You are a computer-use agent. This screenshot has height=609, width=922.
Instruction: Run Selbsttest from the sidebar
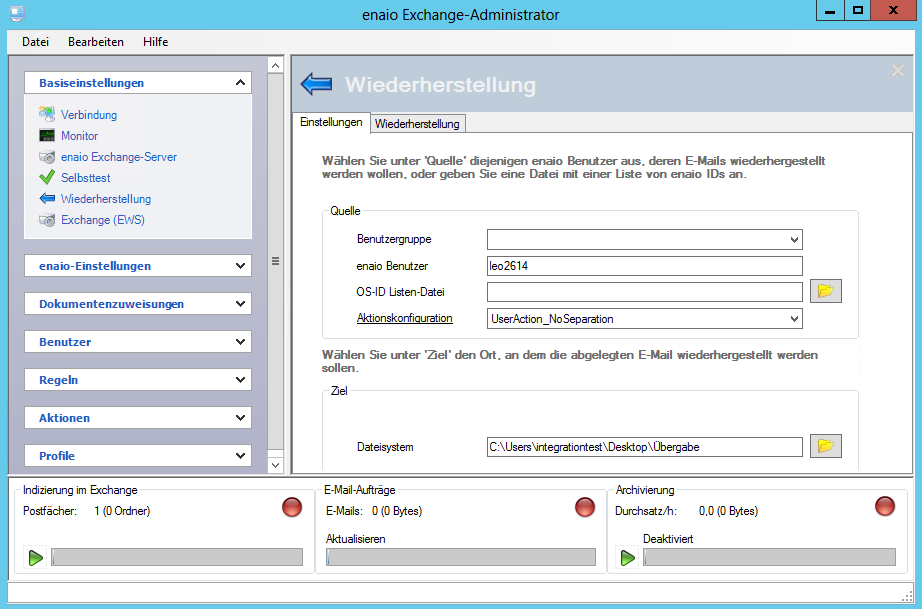coord(85,178)
